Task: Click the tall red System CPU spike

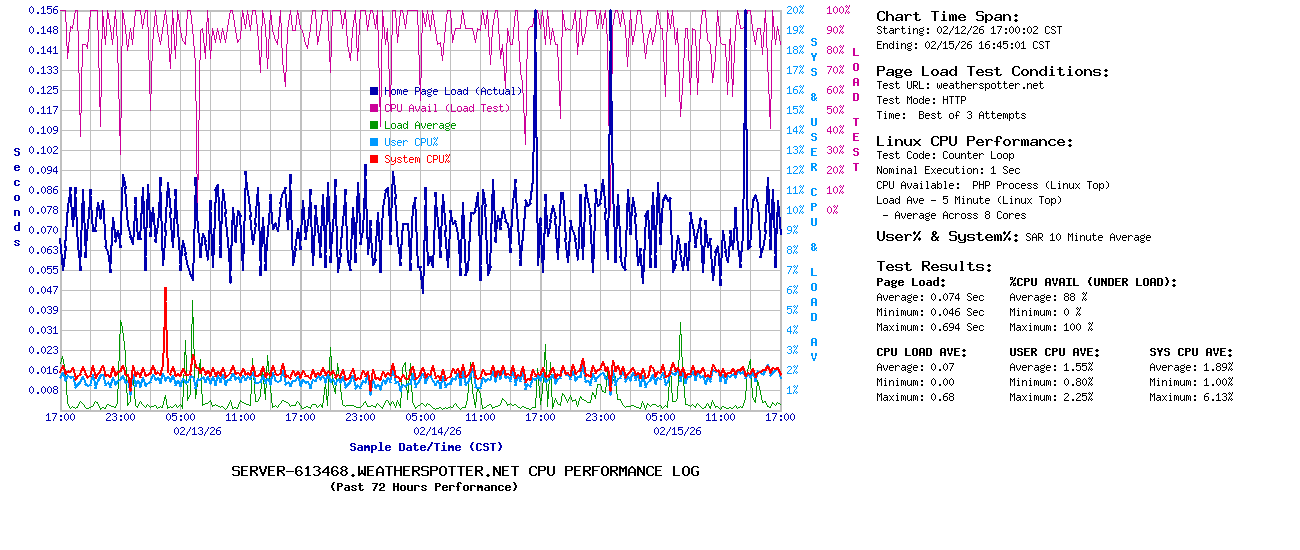Action: coord(165,320)
